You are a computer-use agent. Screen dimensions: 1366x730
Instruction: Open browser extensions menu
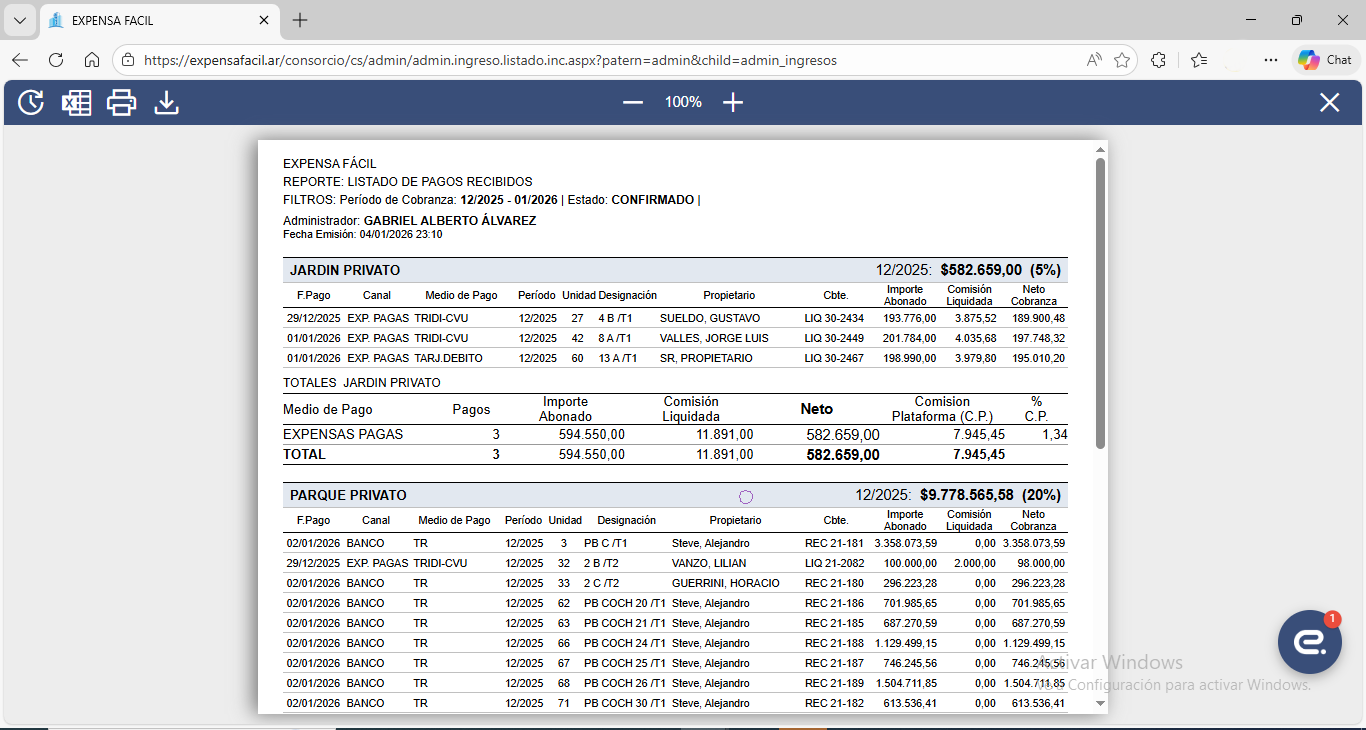point(1158,60)
